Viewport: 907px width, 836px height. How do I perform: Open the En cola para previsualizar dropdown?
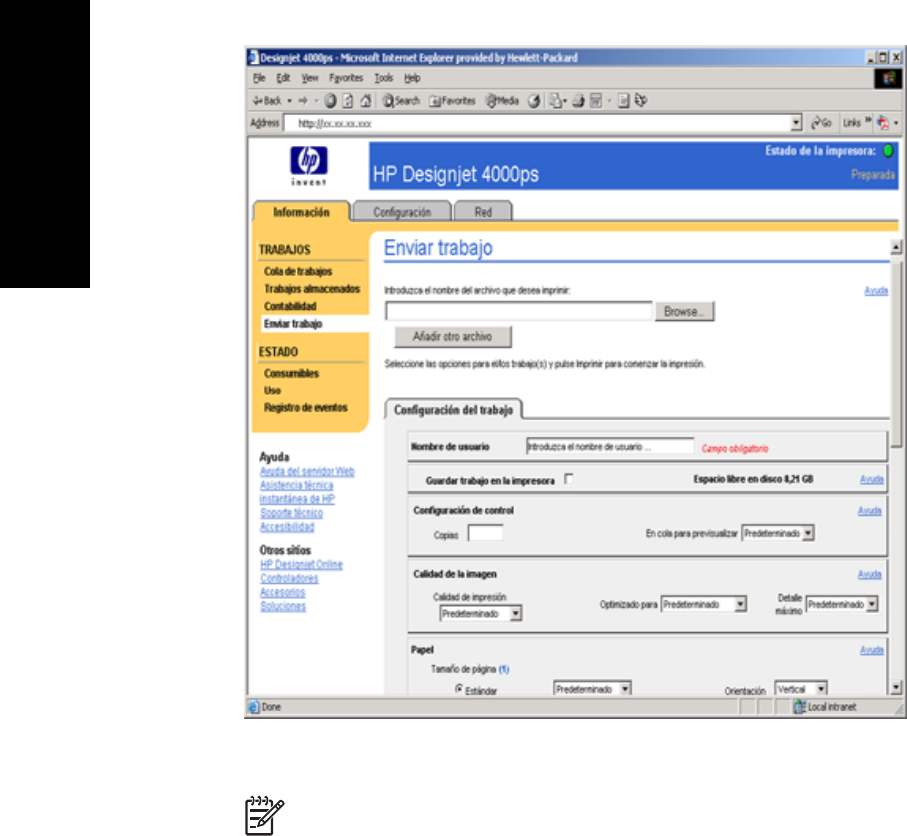point(779,534)
